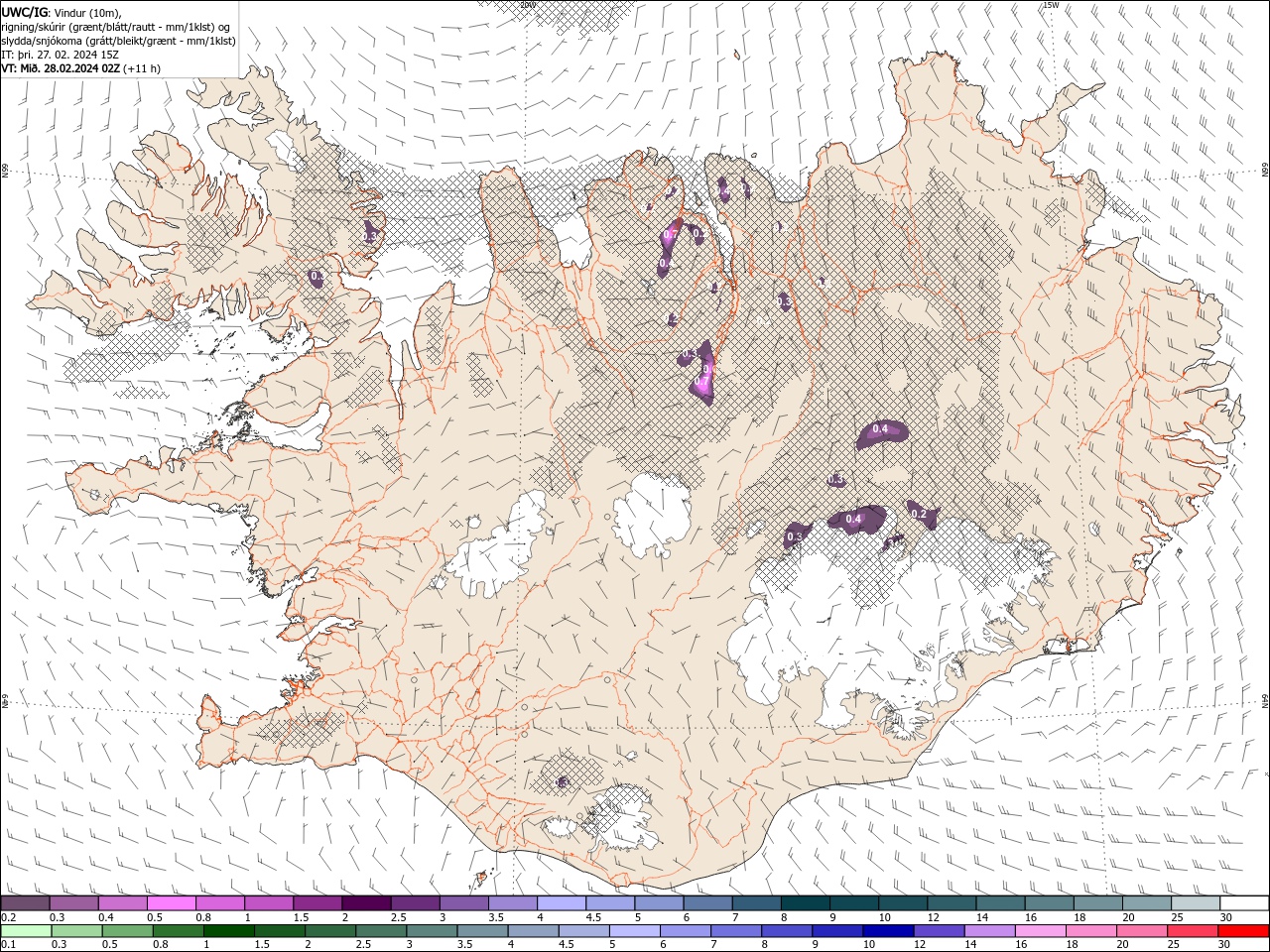Choose the pale green 0.1–0.3 legend swatch
This screenshot has width=1270, height=952.
click(x=26, y=931)
